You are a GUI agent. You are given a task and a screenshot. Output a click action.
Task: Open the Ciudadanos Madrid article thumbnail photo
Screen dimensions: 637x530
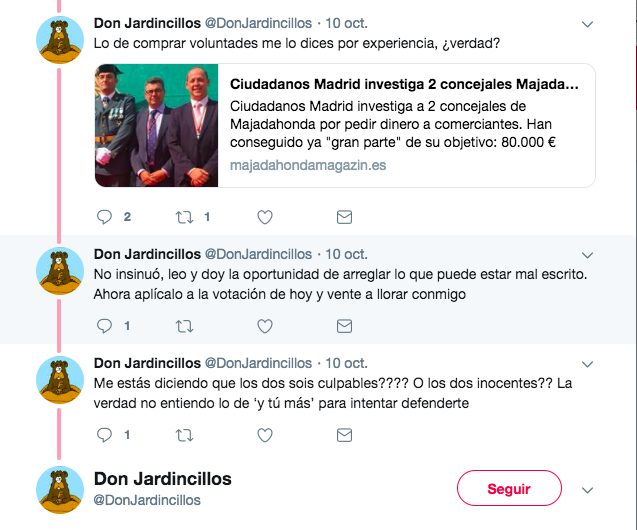pos(156,125)
